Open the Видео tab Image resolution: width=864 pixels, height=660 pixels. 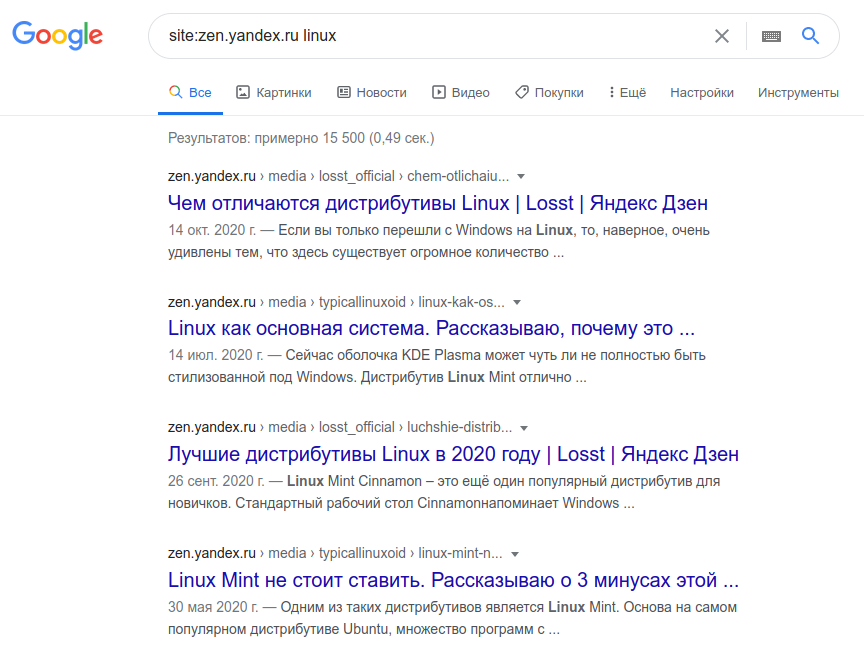[x=461, y=93]
